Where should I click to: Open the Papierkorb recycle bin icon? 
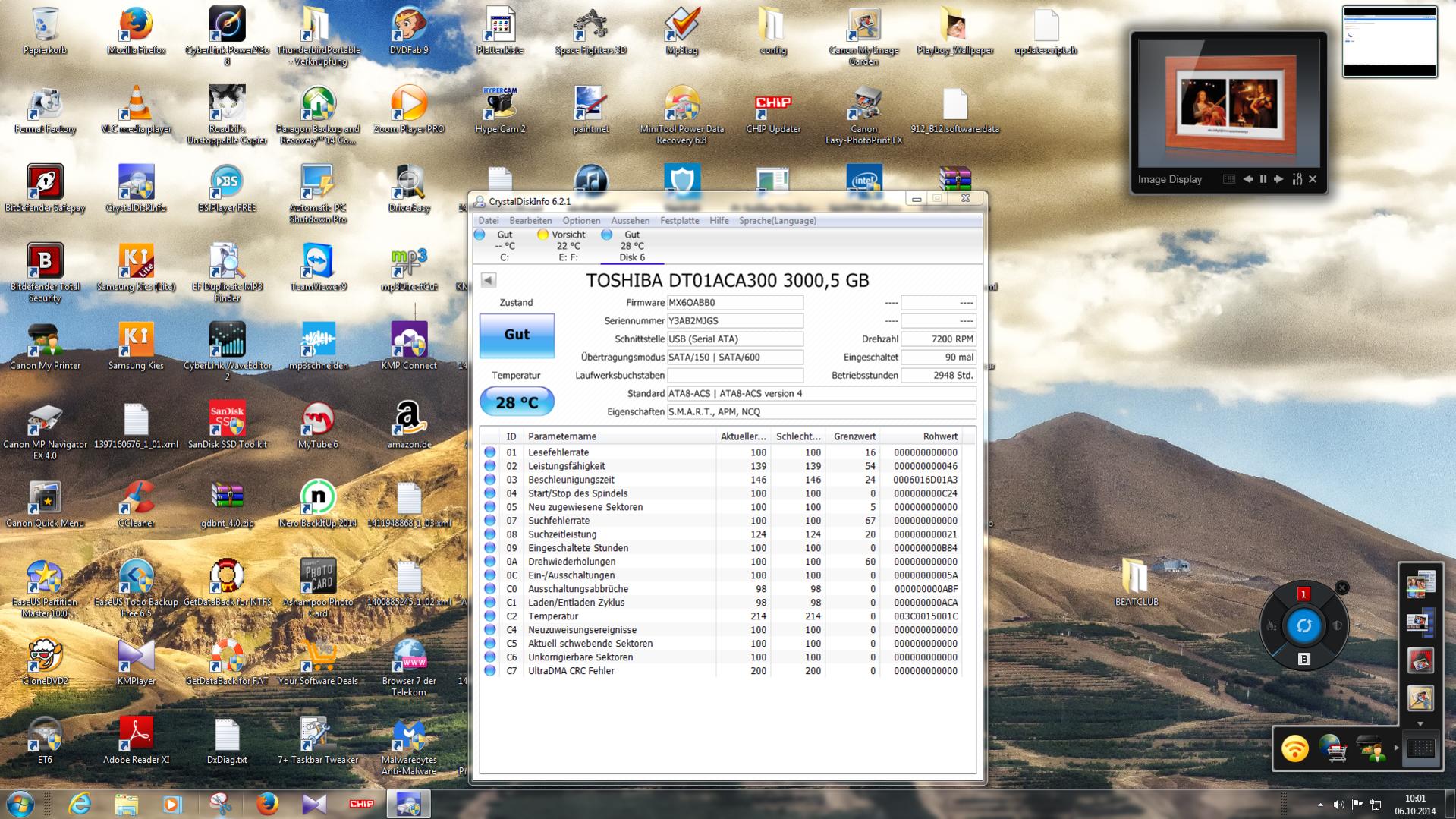(x=45, y=30)
